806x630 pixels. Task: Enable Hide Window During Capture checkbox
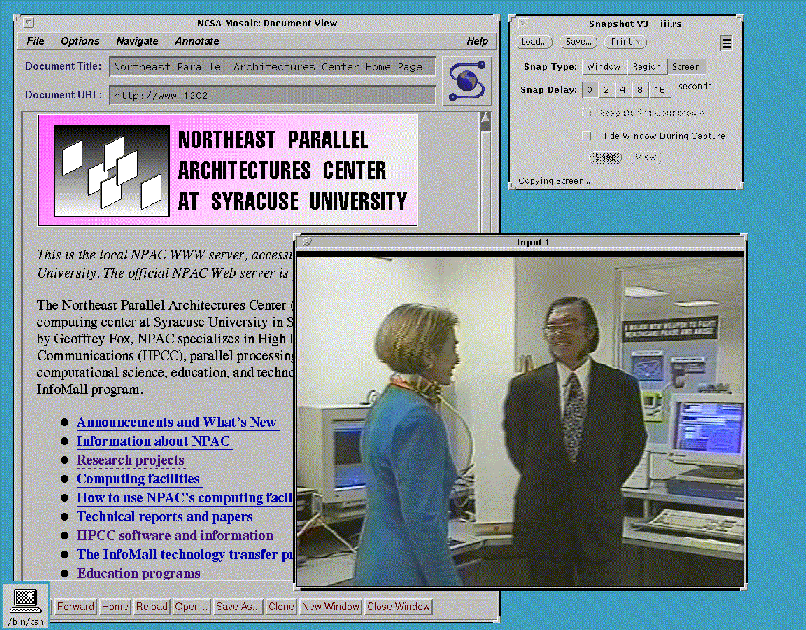pyautogui.click(x=587, y=136)
